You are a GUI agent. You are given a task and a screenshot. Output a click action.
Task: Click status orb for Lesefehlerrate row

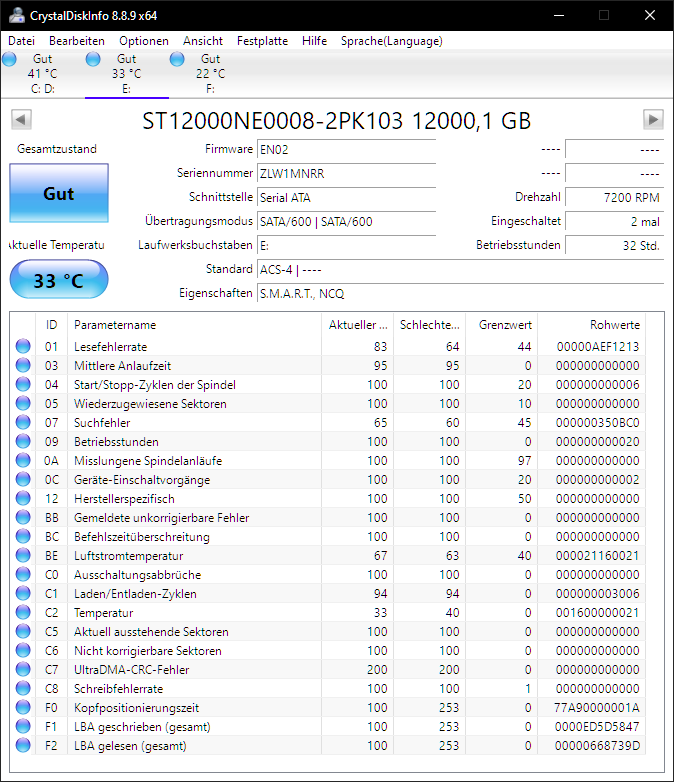click(23, 346)
